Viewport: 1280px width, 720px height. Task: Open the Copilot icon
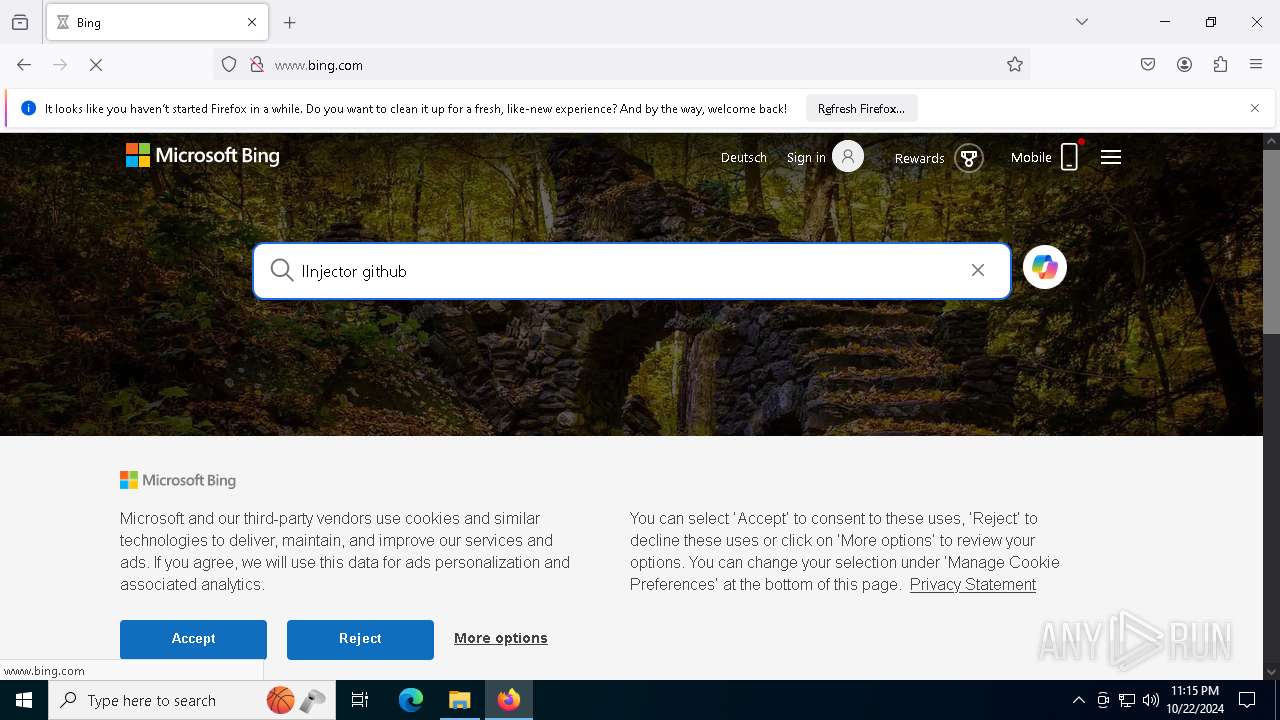click(1045, 267)
